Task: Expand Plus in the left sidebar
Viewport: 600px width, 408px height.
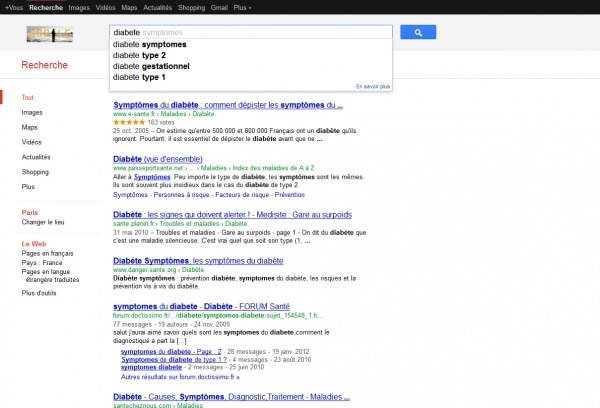Action: 28,187
